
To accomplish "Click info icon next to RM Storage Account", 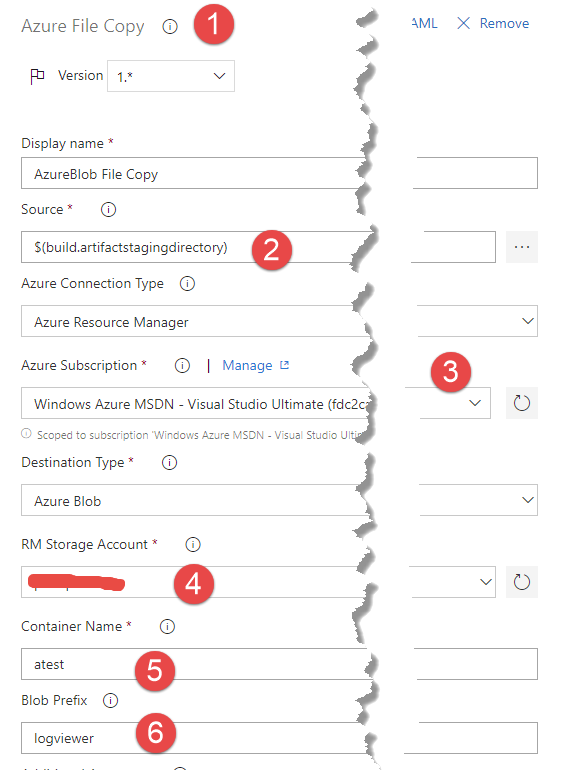I will click(193, 545).
